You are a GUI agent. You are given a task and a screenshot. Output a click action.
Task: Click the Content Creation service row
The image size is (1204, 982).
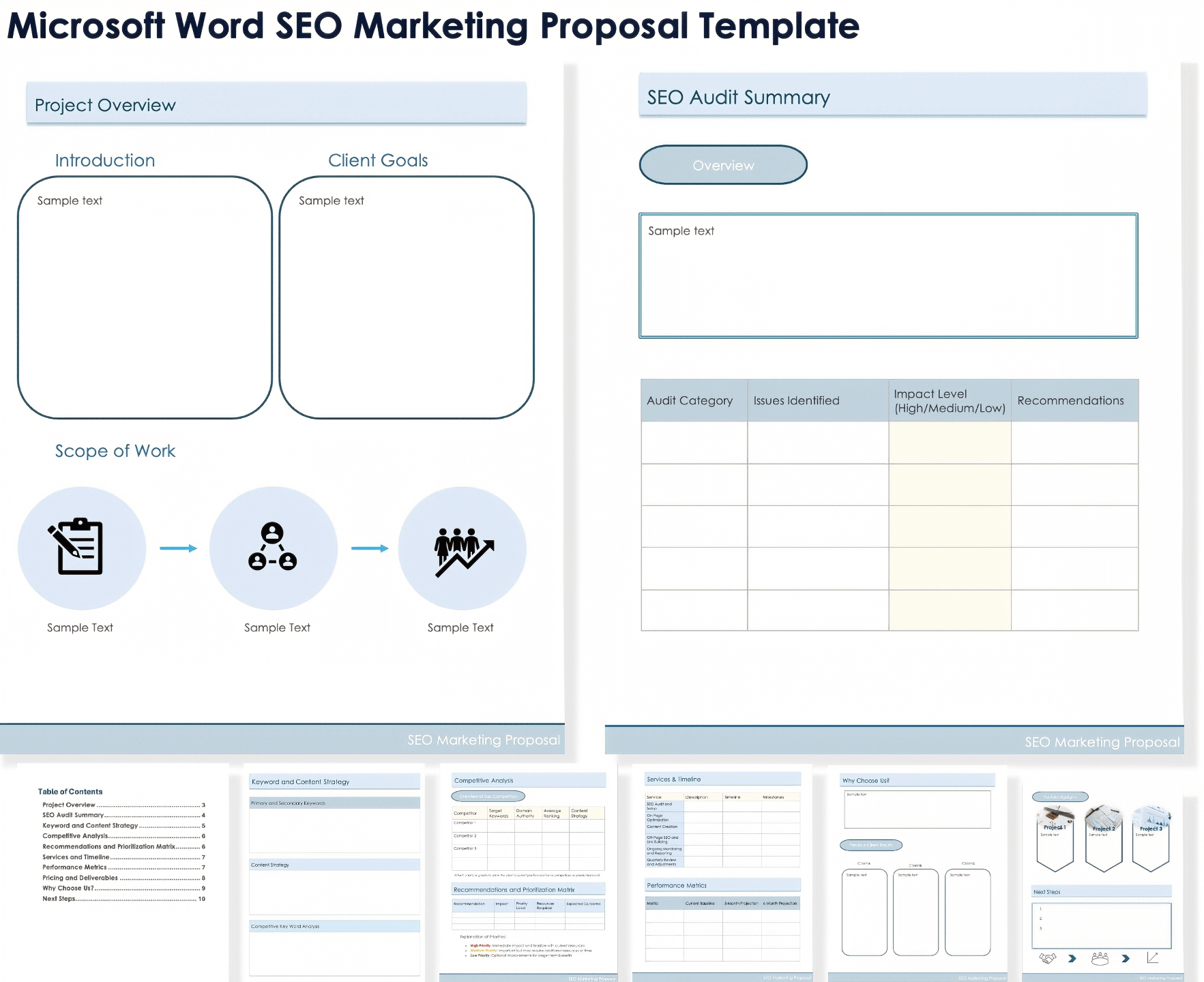[x=722, y=828]
